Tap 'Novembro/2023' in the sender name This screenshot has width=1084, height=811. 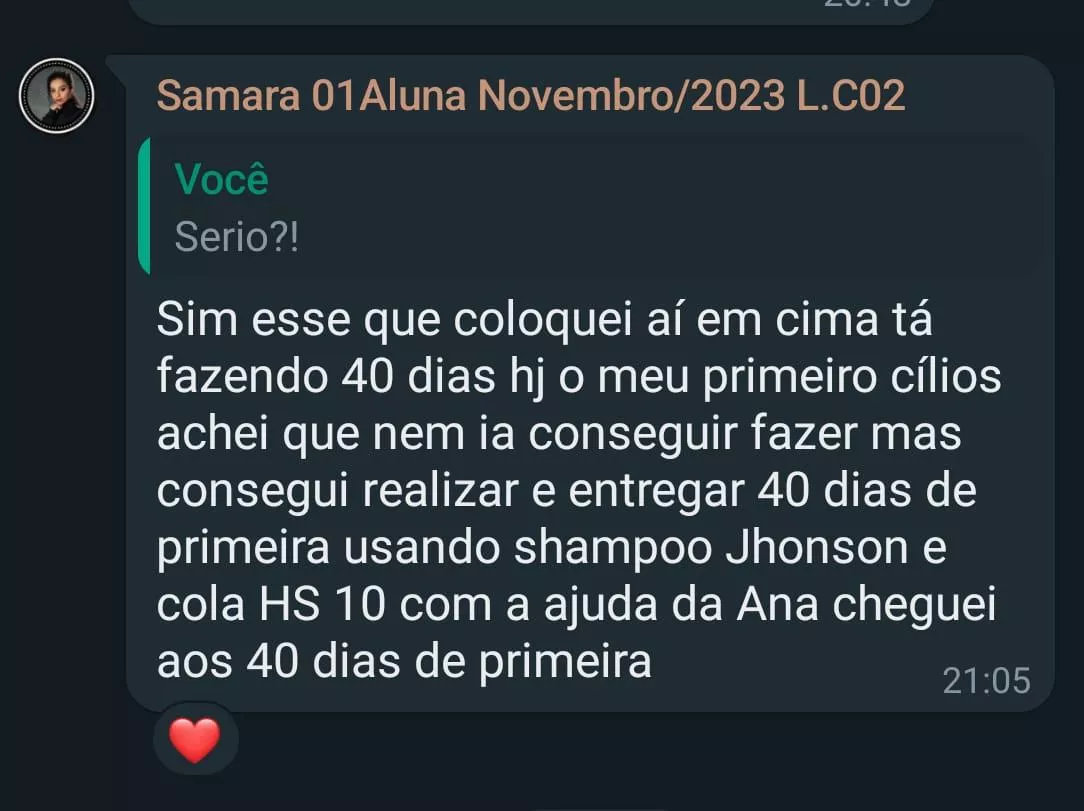pyautogui.click(x=632, y=95)
